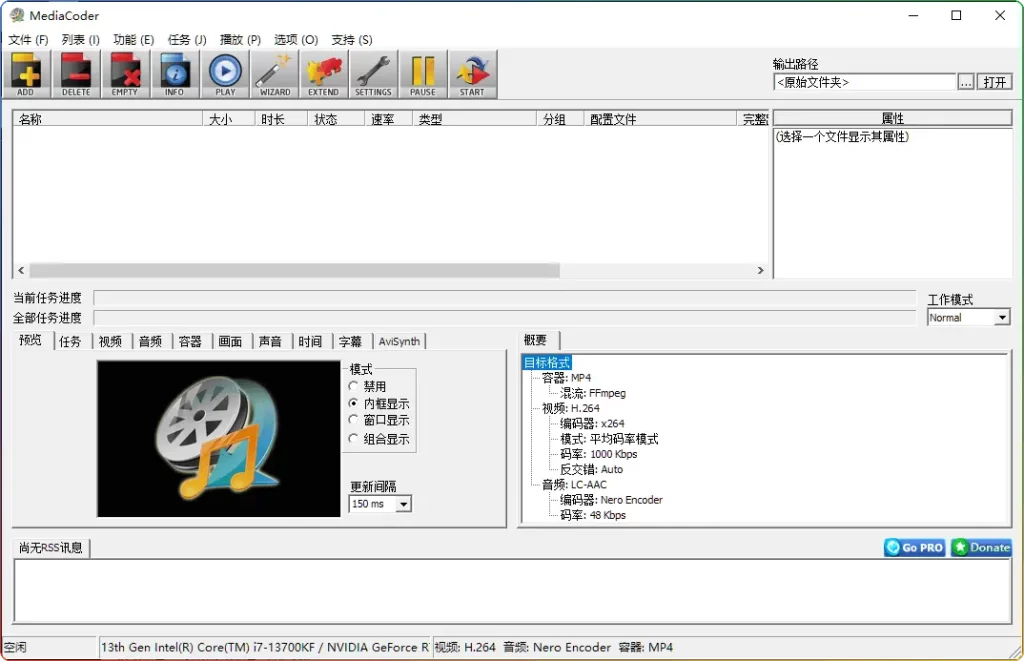Click the START transcoding icon

(x=472, y=74)
